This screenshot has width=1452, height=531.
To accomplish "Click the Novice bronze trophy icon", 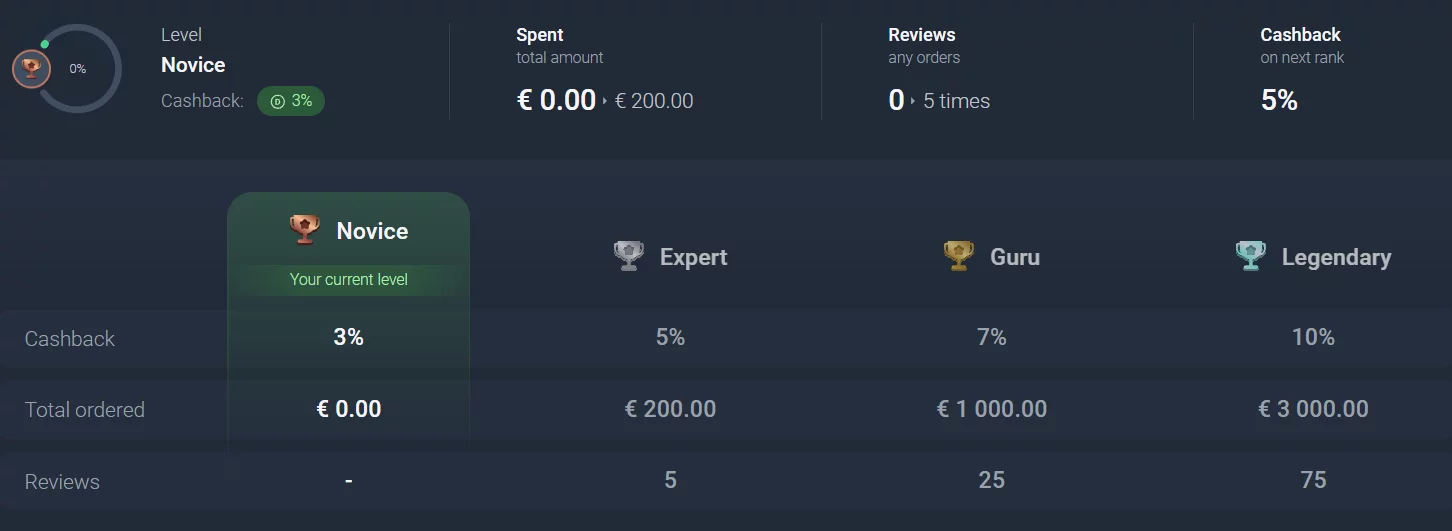I will point(305,230).
